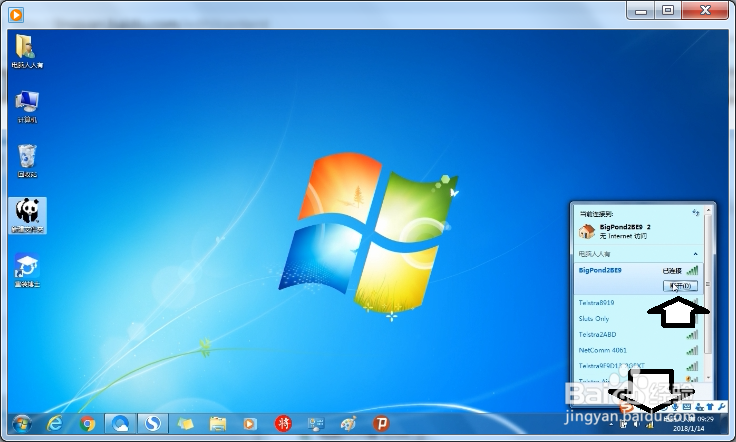
Task: Open Windows Explorer folder on the taskbar
Action: pyautogui.click(x=217, y=424)
